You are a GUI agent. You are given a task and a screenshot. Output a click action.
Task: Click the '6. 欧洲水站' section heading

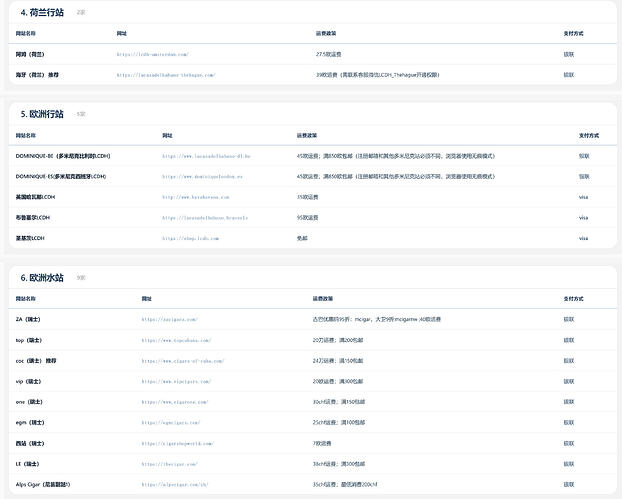pyautogui.click(x=42, y=278)
